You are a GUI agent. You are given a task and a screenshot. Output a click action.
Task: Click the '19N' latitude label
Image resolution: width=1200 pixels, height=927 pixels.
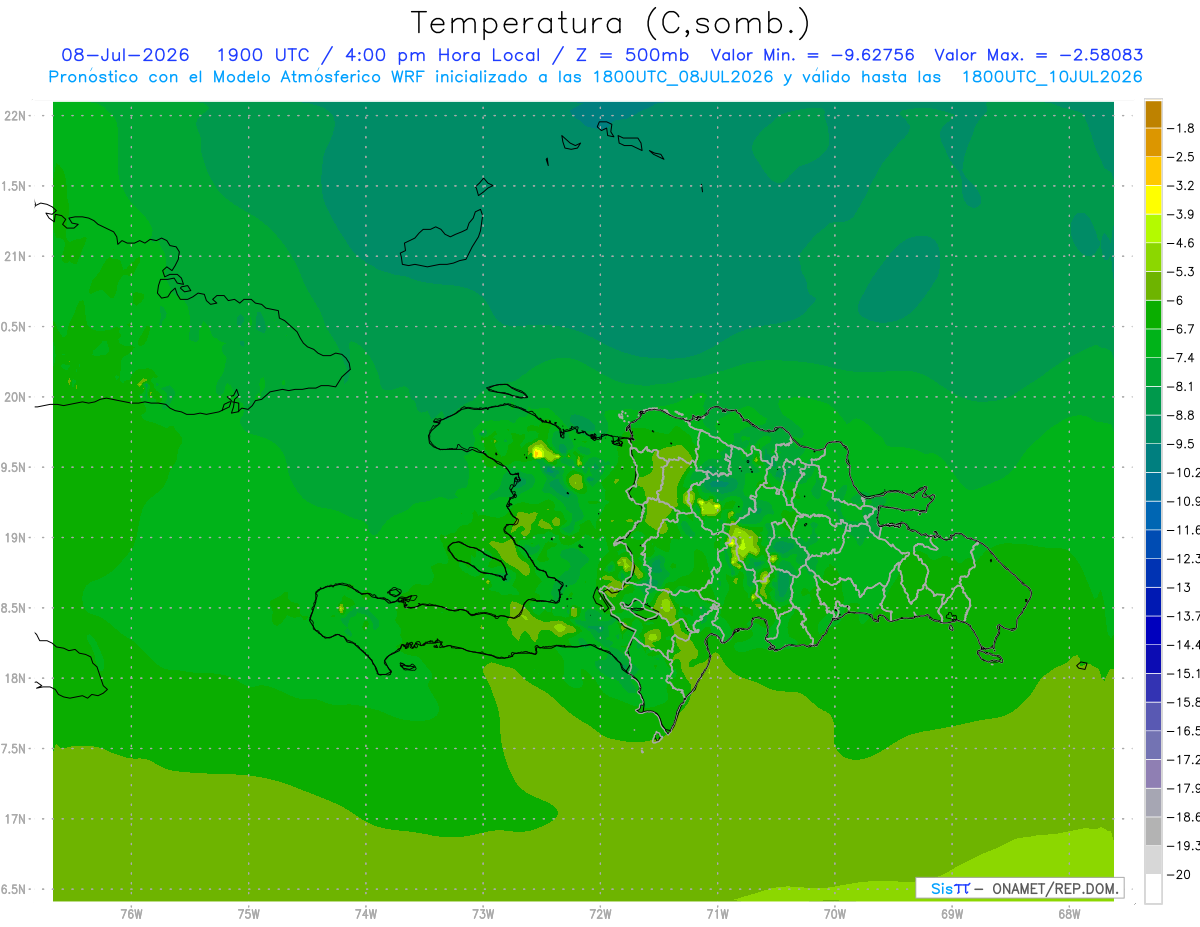pos(16,538)
